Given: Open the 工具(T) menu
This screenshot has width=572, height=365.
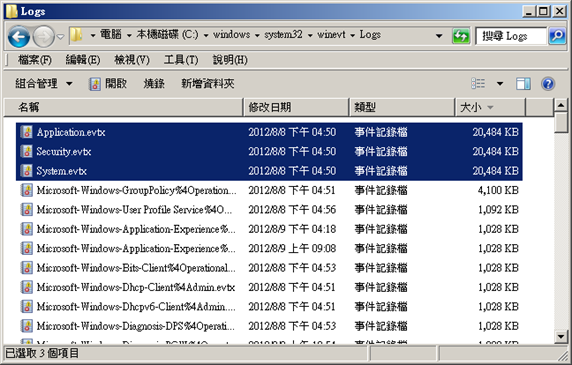Looking at the screenshot, I should click(181, 60).
